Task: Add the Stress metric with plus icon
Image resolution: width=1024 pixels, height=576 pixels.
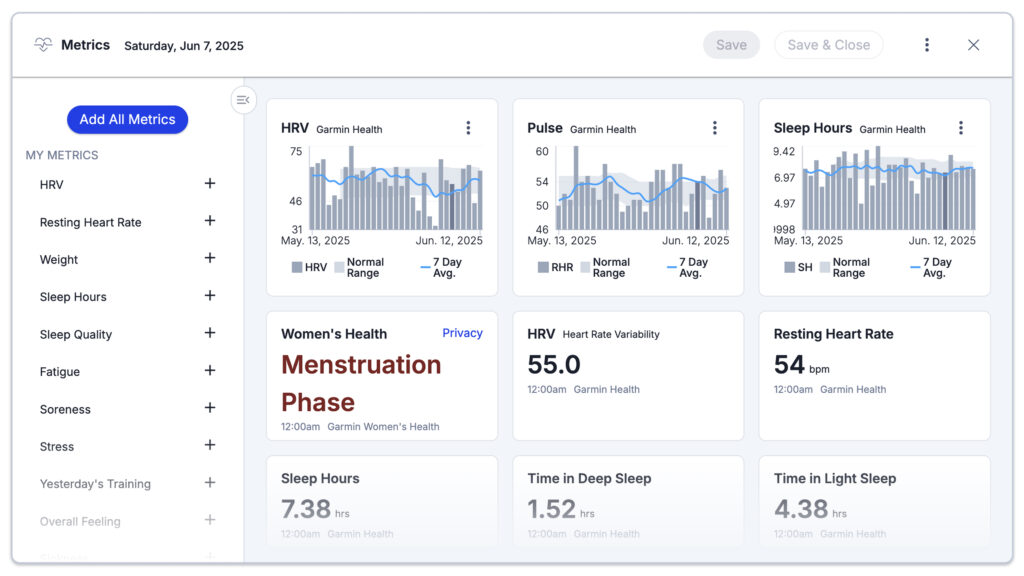Action: (210, 446)
